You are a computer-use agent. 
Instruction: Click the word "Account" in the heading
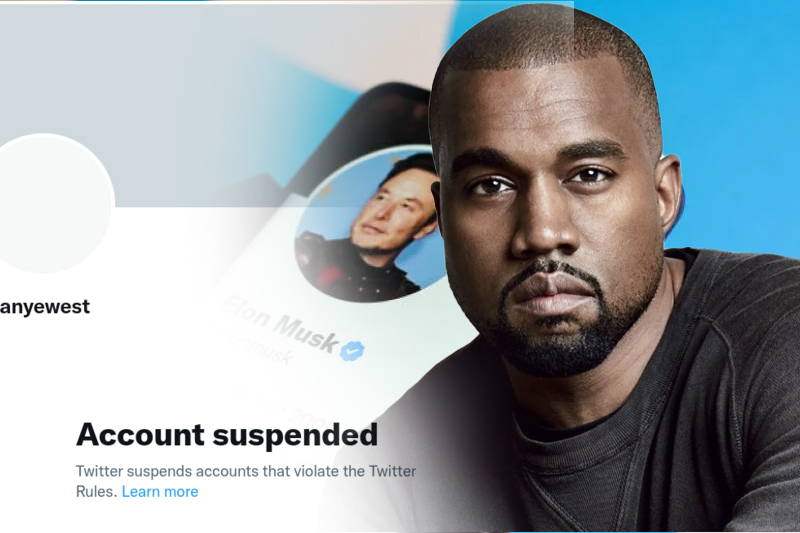click(x=140, y=435)
